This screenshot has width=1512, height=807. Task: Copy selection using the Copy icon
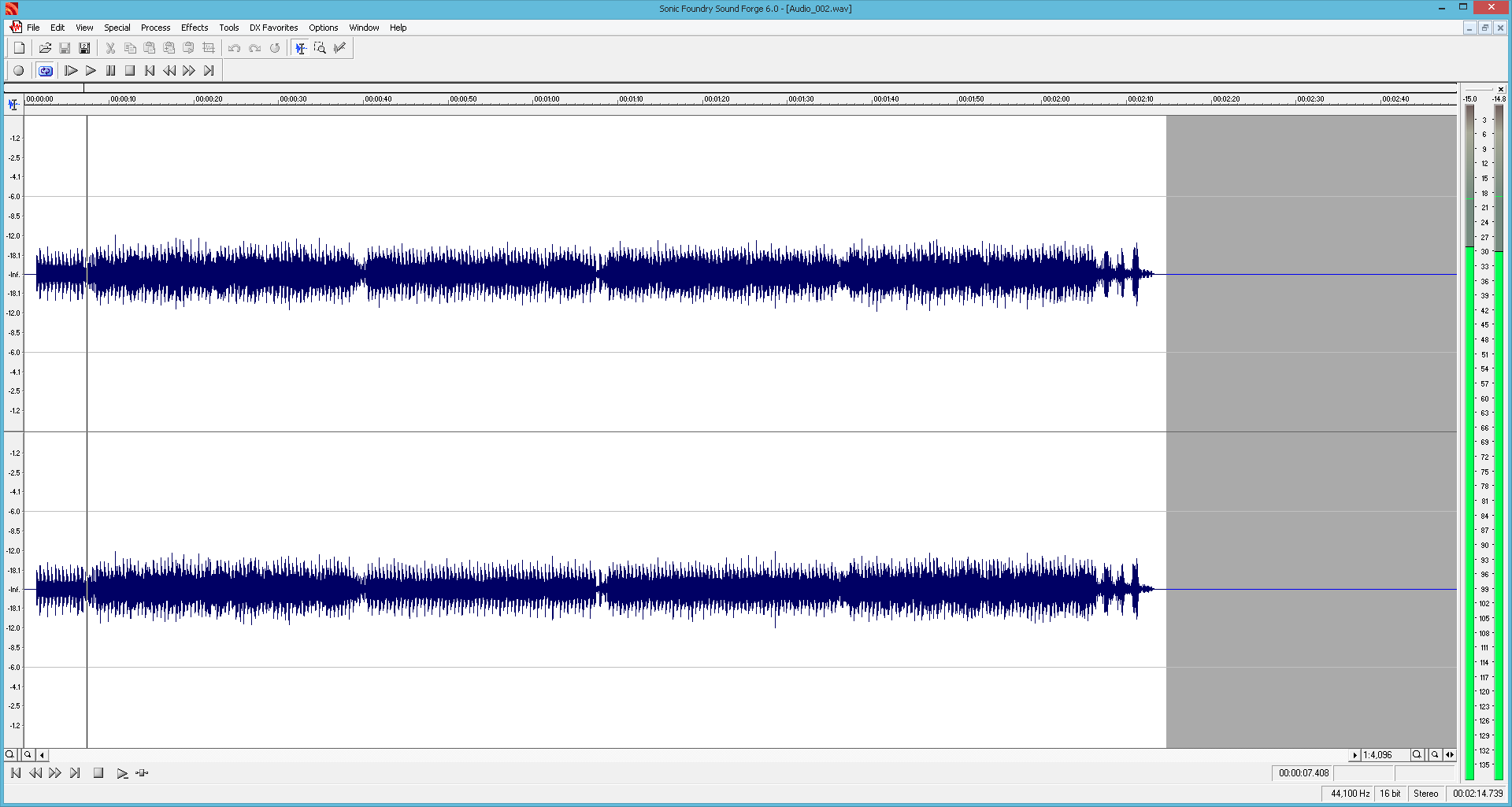click(130, 48)
